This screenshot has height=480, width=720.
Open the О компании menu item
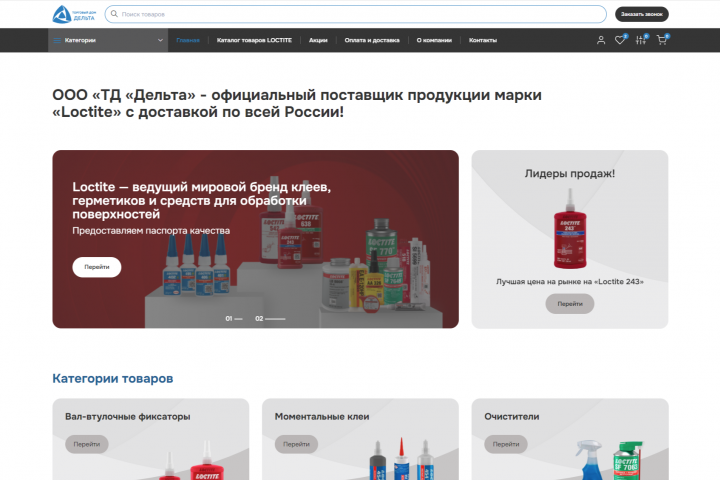coord(434,40)
